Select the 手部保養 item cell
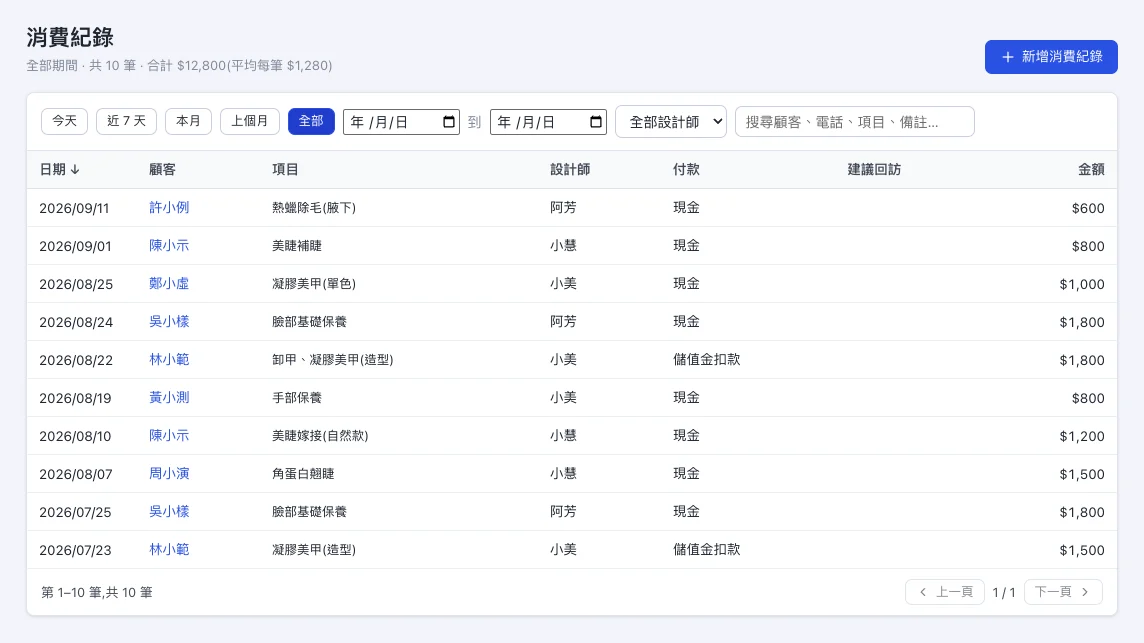Viewport: 1144px width, 643px height. coord(297,398)
